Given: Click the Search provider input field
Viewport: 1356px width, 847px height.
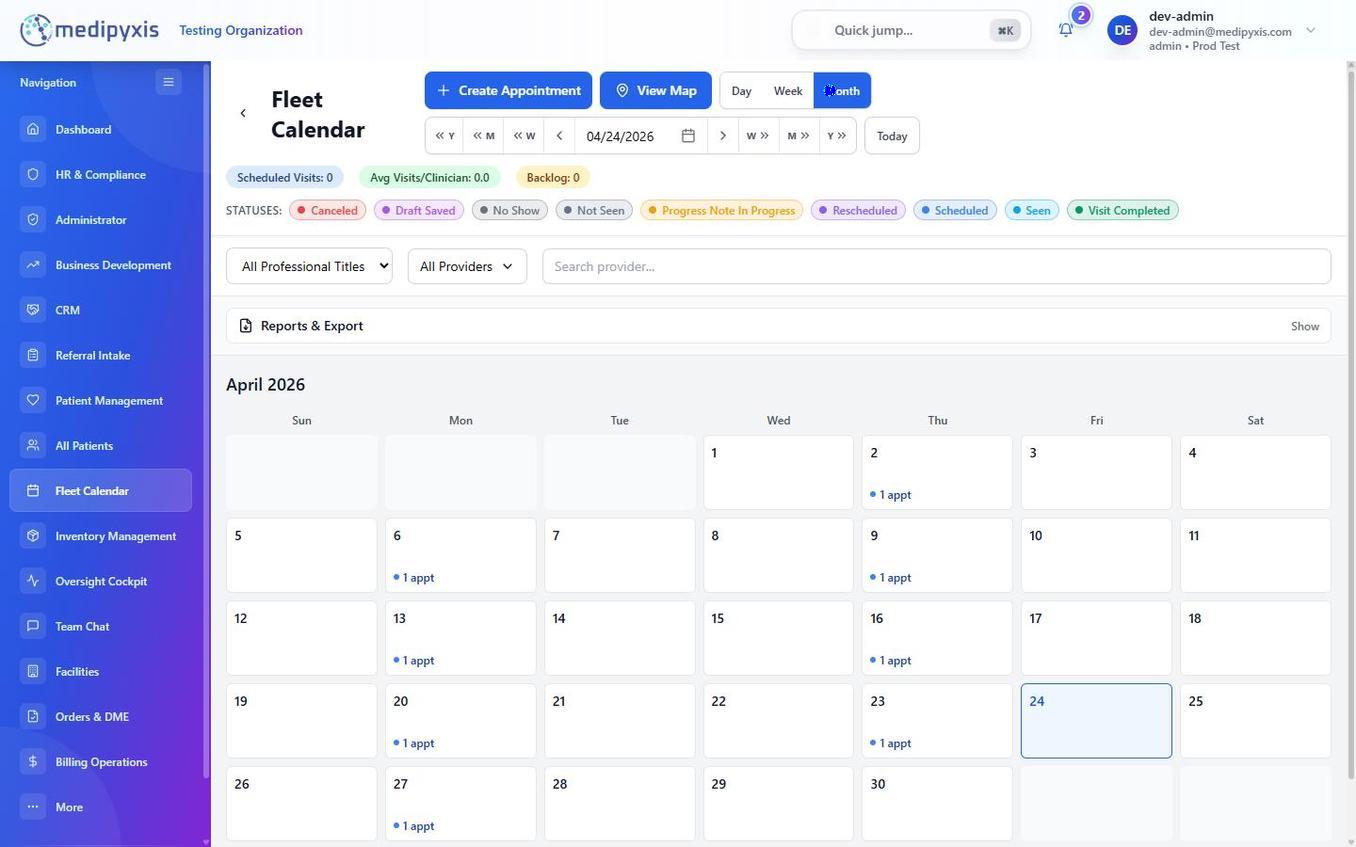Looking at the screenshot, I should click(937, 266).
